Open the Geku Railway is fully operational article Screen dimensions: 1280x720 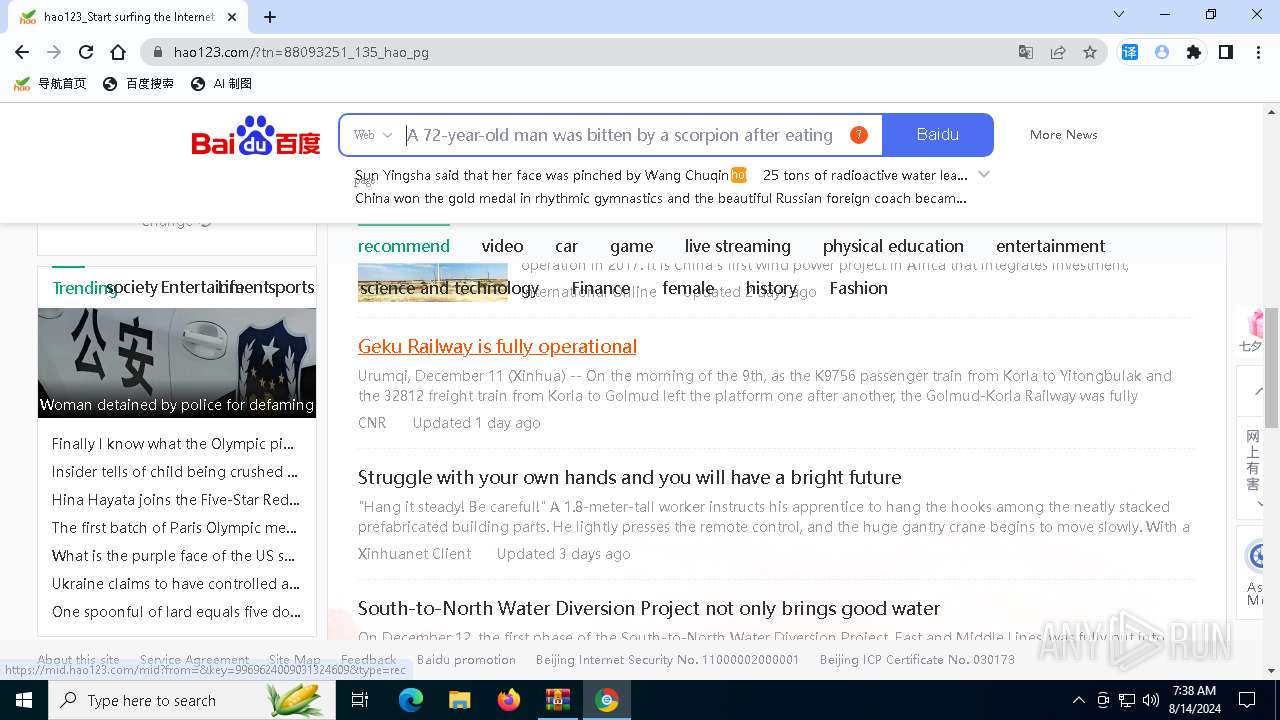[497, 346]
